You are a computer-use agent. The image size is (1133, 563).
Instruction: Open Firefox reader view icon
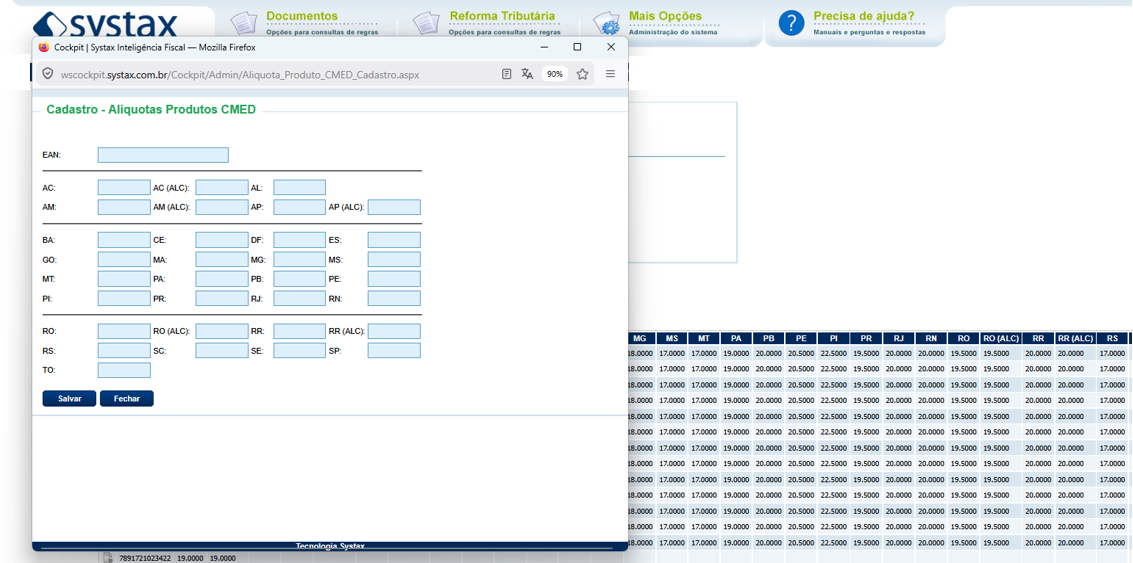click(507, 74)
